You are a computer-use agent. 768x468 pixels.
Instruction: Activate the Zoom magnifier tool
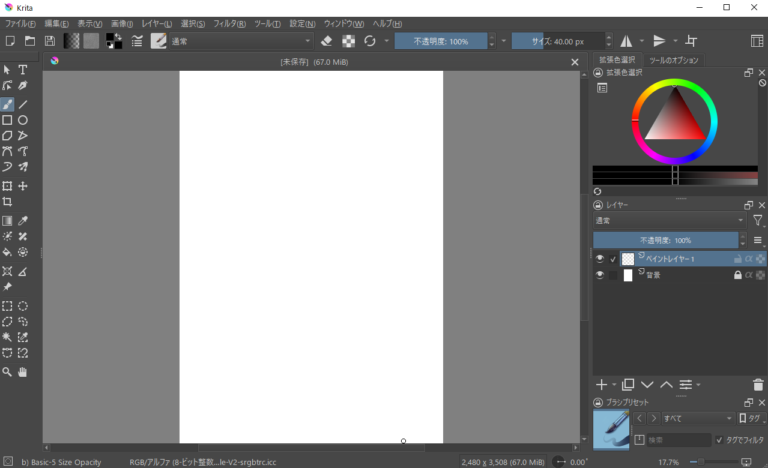[7, 372]
